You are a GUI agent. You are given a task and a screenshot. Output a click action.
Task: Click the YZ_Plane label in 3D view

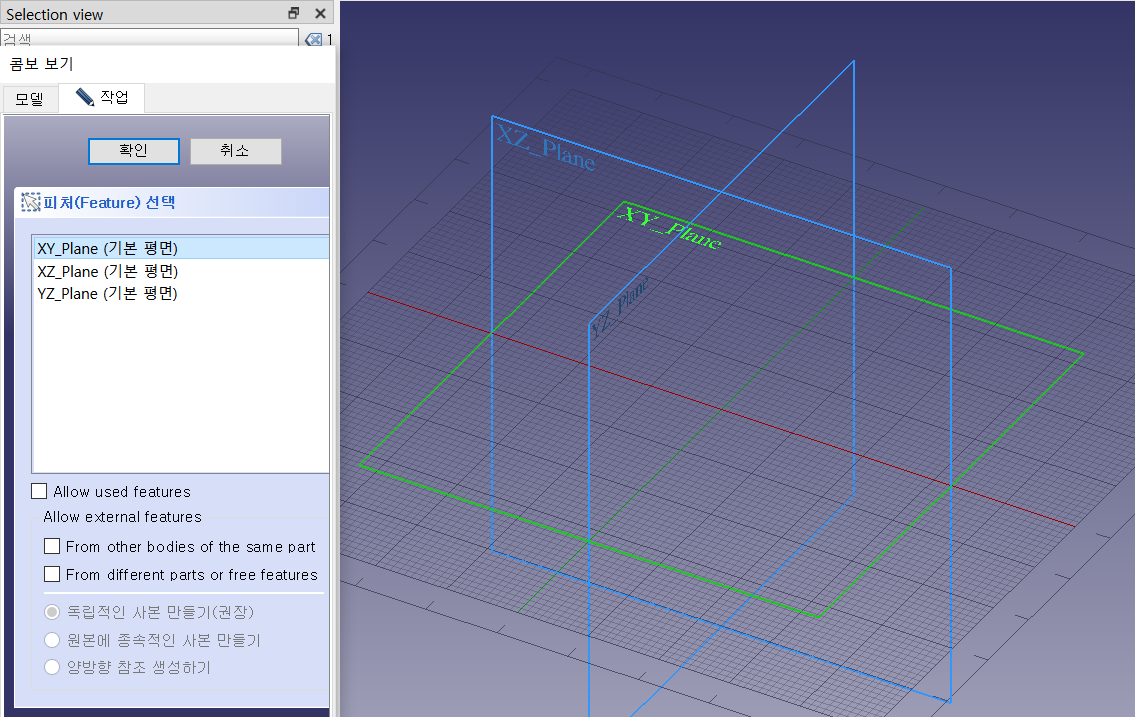click(x=619, y=308)
